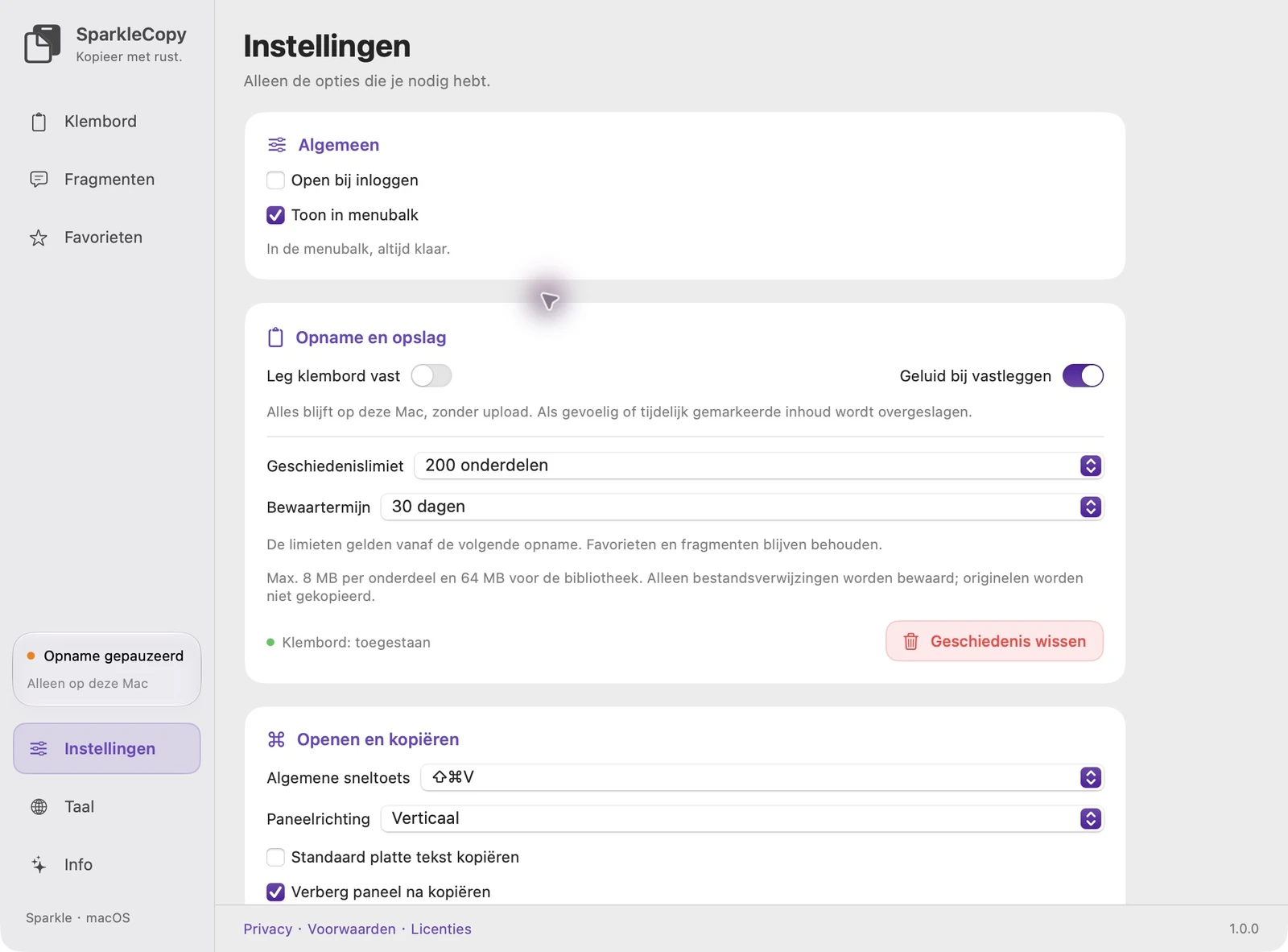Screen dimensions: 1288x952
Task: Click the speech bubble icon beside Fragmenten
Action: (x=39, y=180)
